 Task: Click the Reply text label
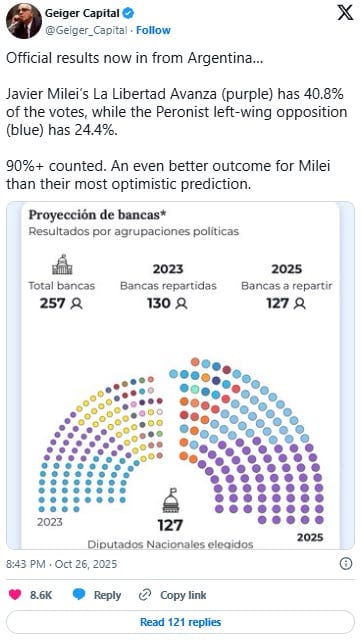(x=107, y=595)
